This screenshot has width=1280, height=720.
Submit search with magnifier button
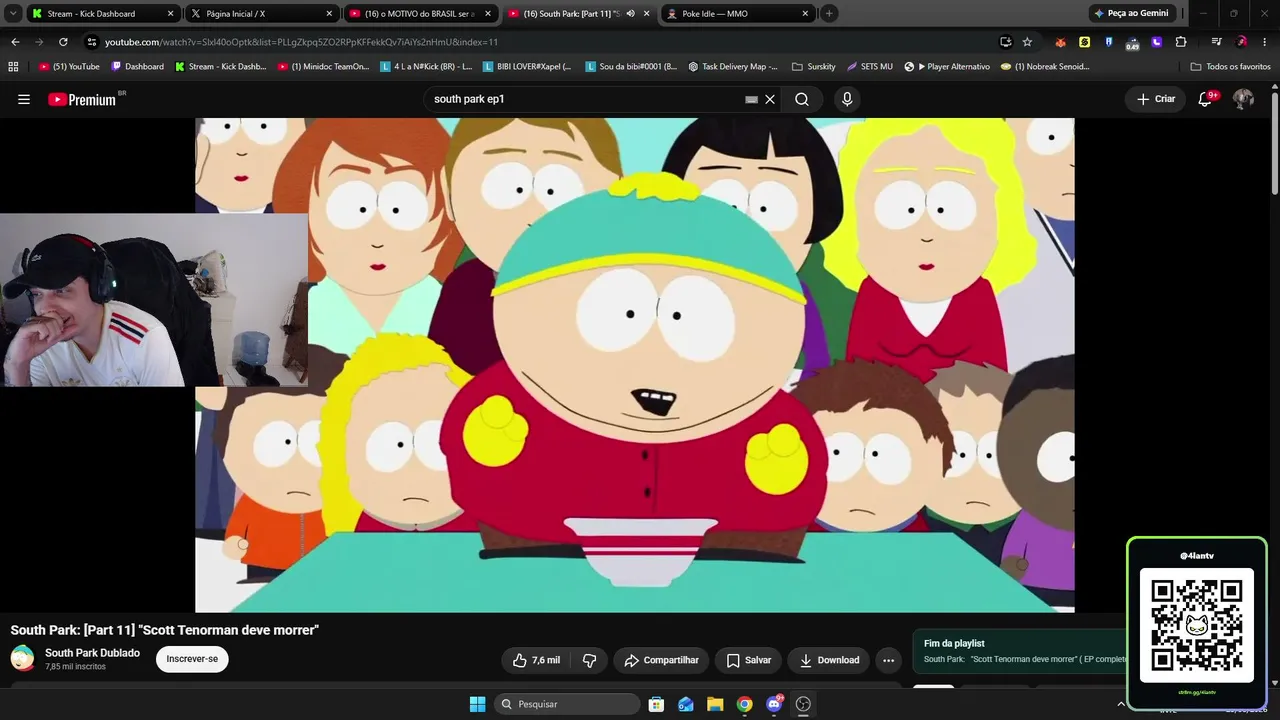[802, 99]
